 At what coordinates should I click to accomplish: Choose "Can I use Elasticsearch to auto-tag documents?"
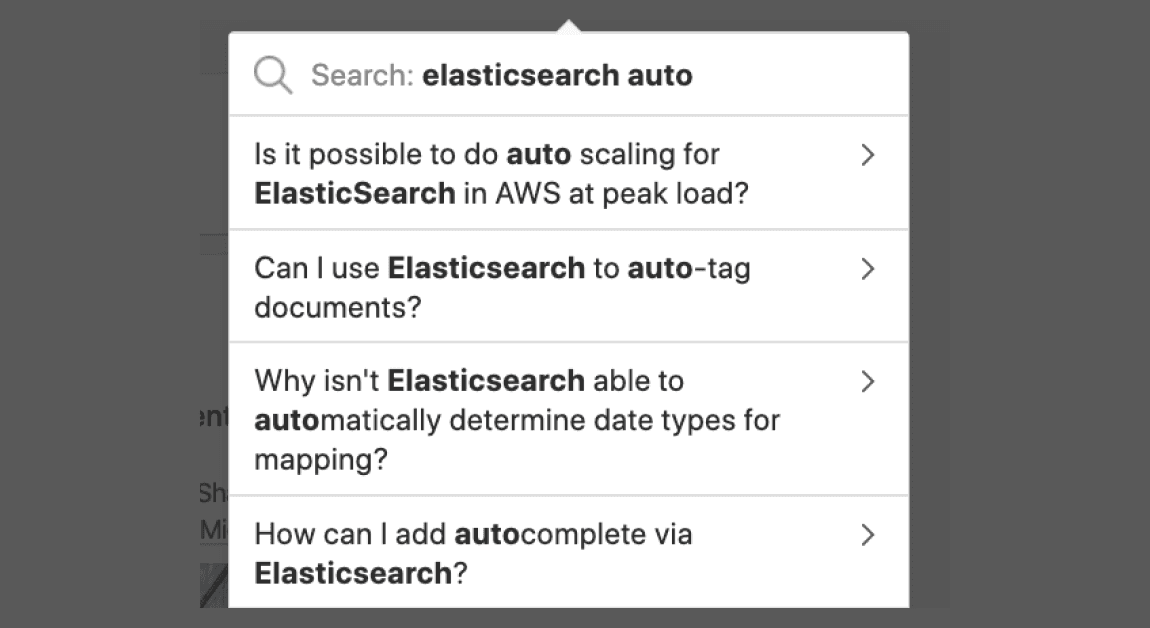[500, 287]
